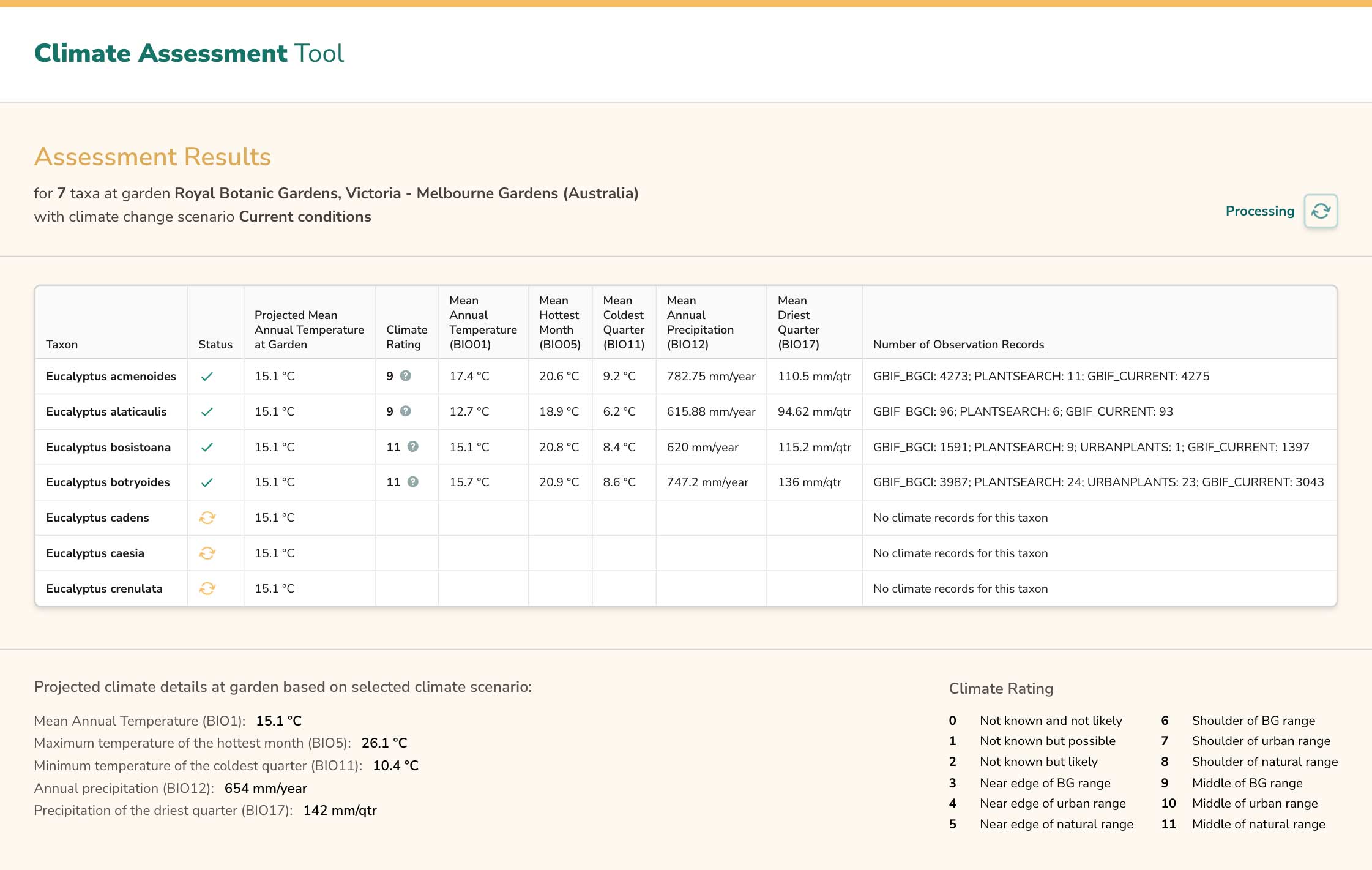This screenshot has height=870, width=1372.
Task: Click the processing spinner for Eucalyptus crenulata
Action: tap(207, 588)
